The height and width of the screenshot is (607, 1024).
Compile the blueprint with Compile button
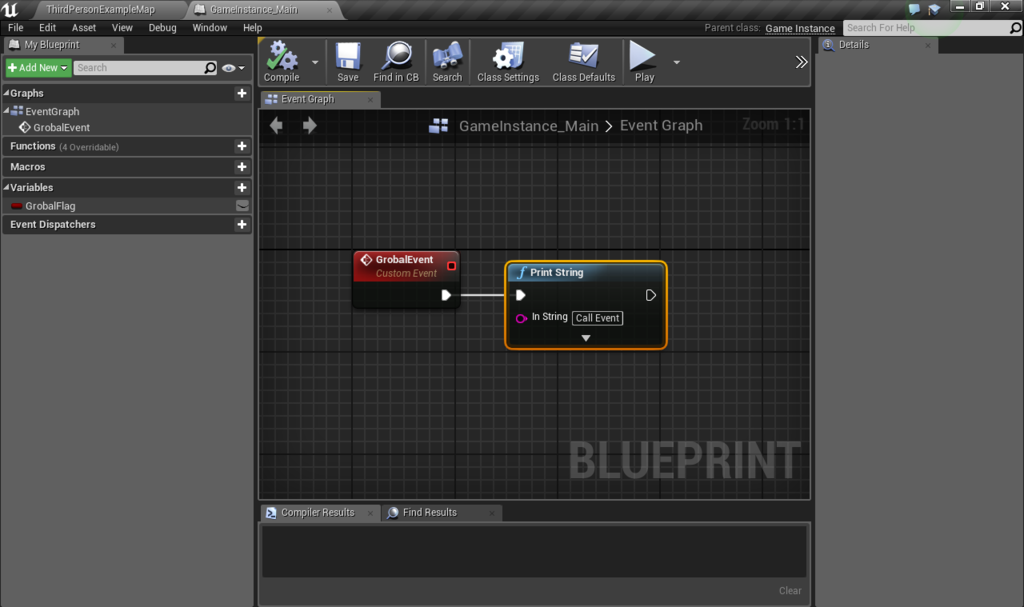pos(281,61)
